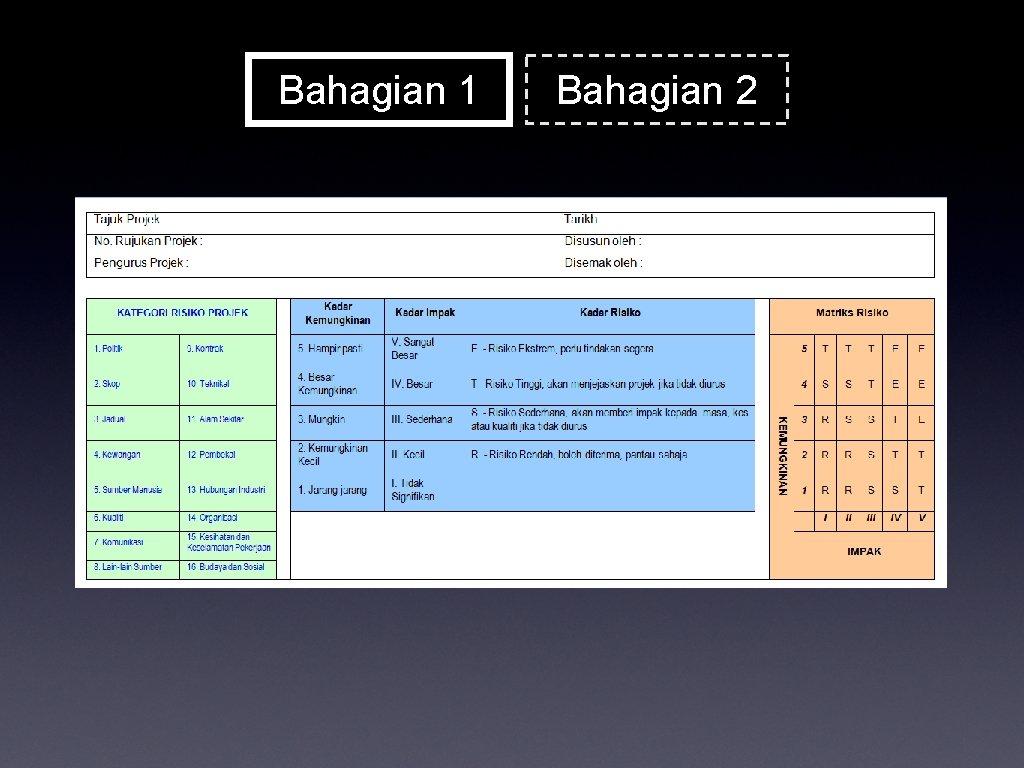The image size is (1024, 768).
Task: Select the R - Risiko Rendah description
Action: point(579,455)
